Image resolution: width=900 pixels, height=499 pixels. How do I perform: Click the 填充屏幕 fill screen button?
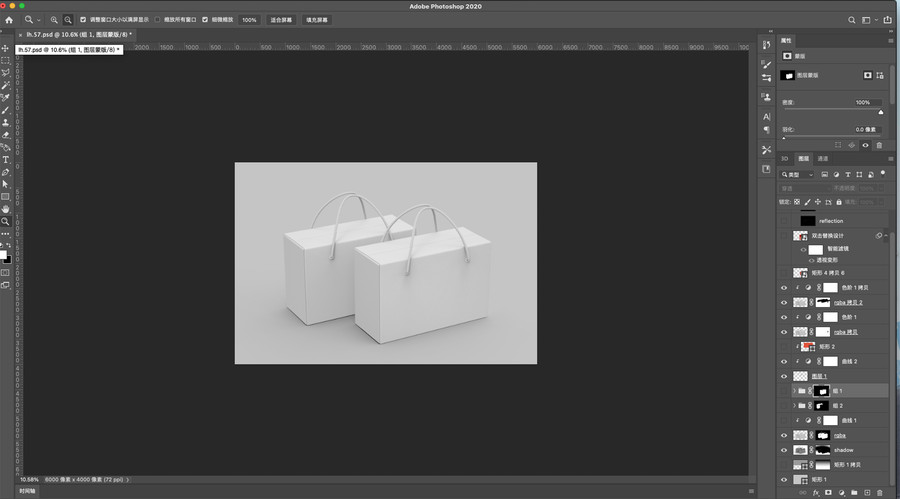coord(317,20)
